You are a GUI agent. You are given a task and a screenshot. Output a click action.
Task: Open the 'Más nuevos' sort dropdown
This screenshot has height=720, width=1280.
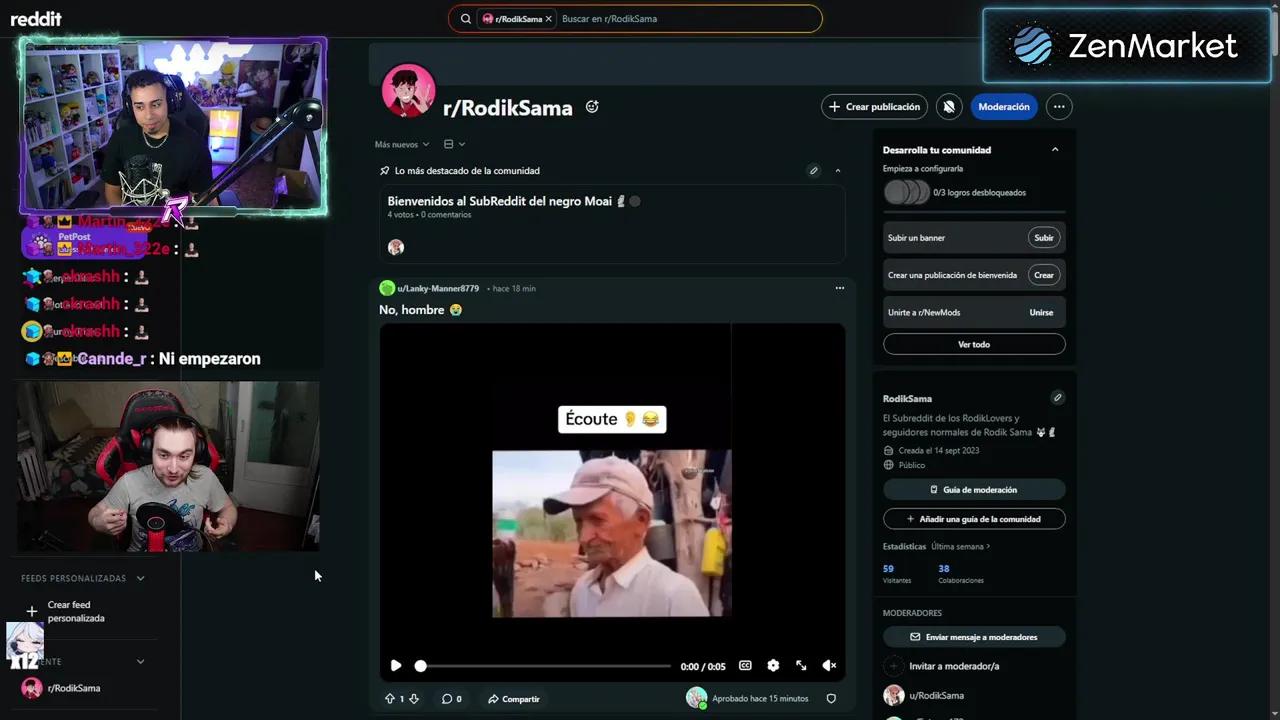(402, 144)
